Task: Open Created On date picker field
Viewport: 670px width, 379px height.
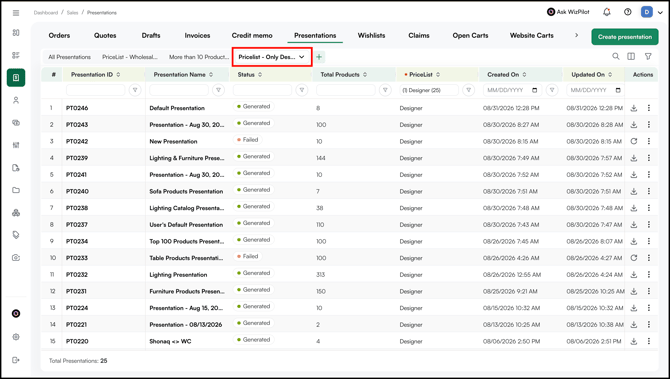Action: click(512, 90)
